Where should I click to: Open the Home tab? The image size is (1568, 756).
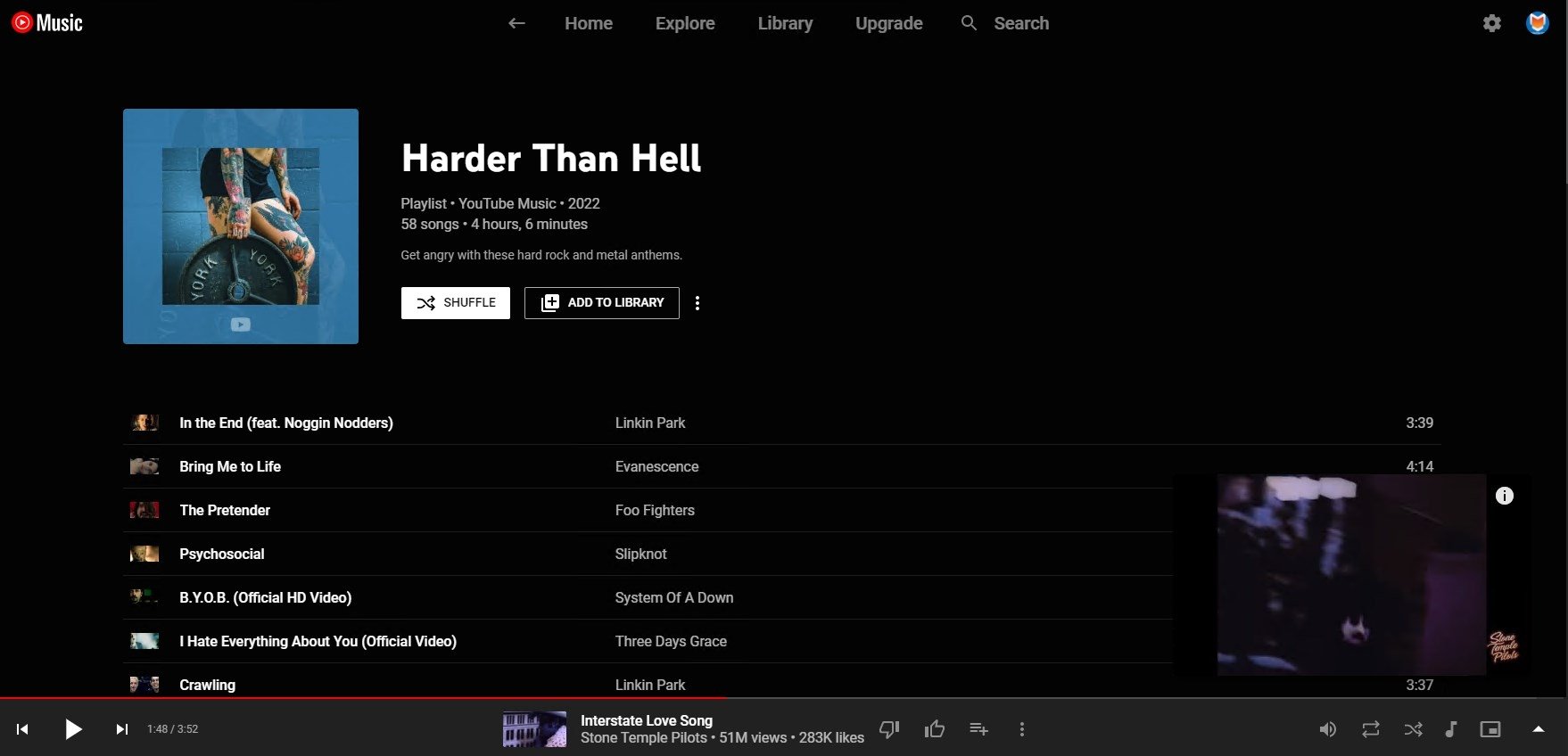click(589, 23)
